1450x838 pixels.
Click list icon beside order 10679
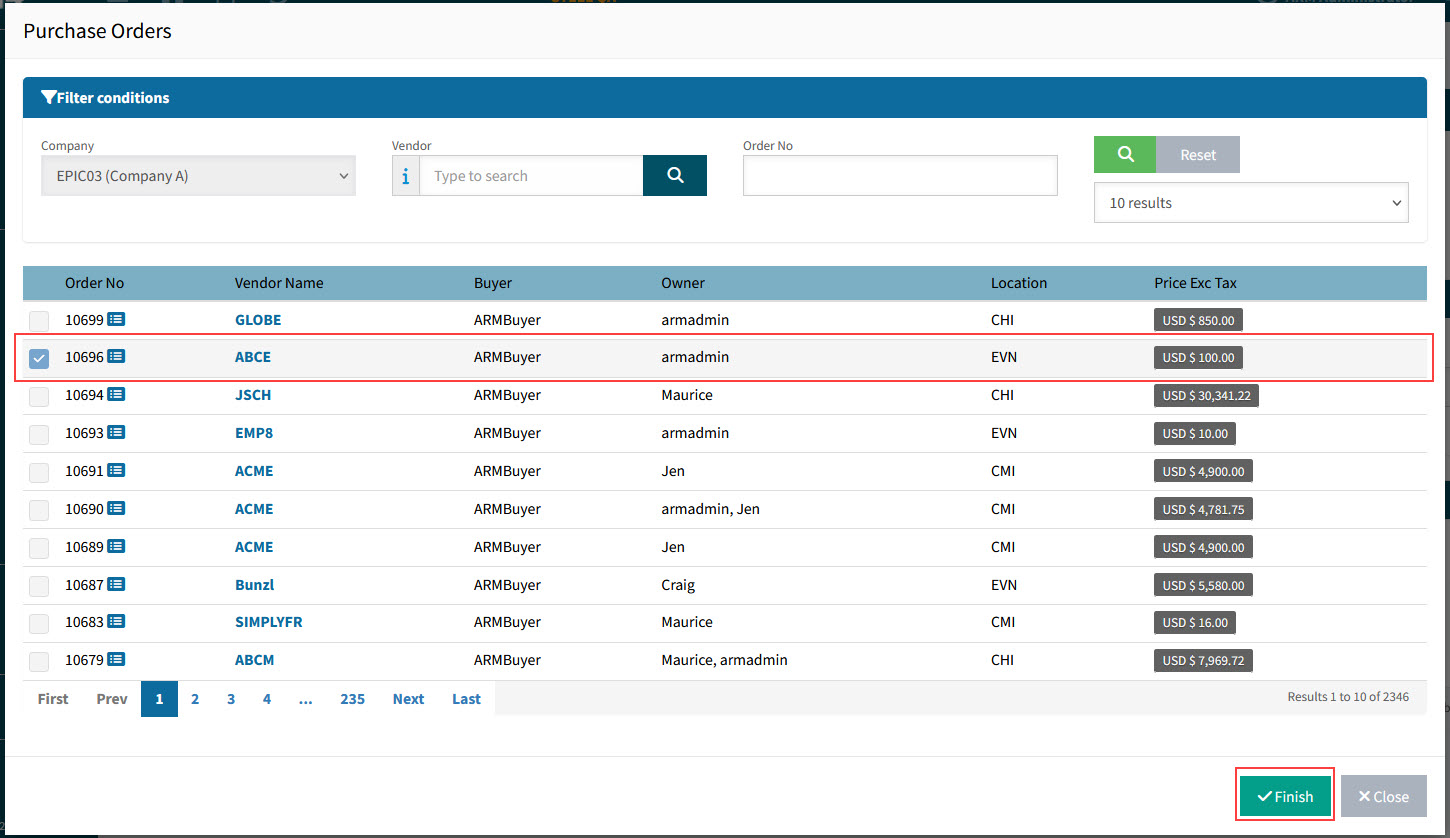pos(116,660)
